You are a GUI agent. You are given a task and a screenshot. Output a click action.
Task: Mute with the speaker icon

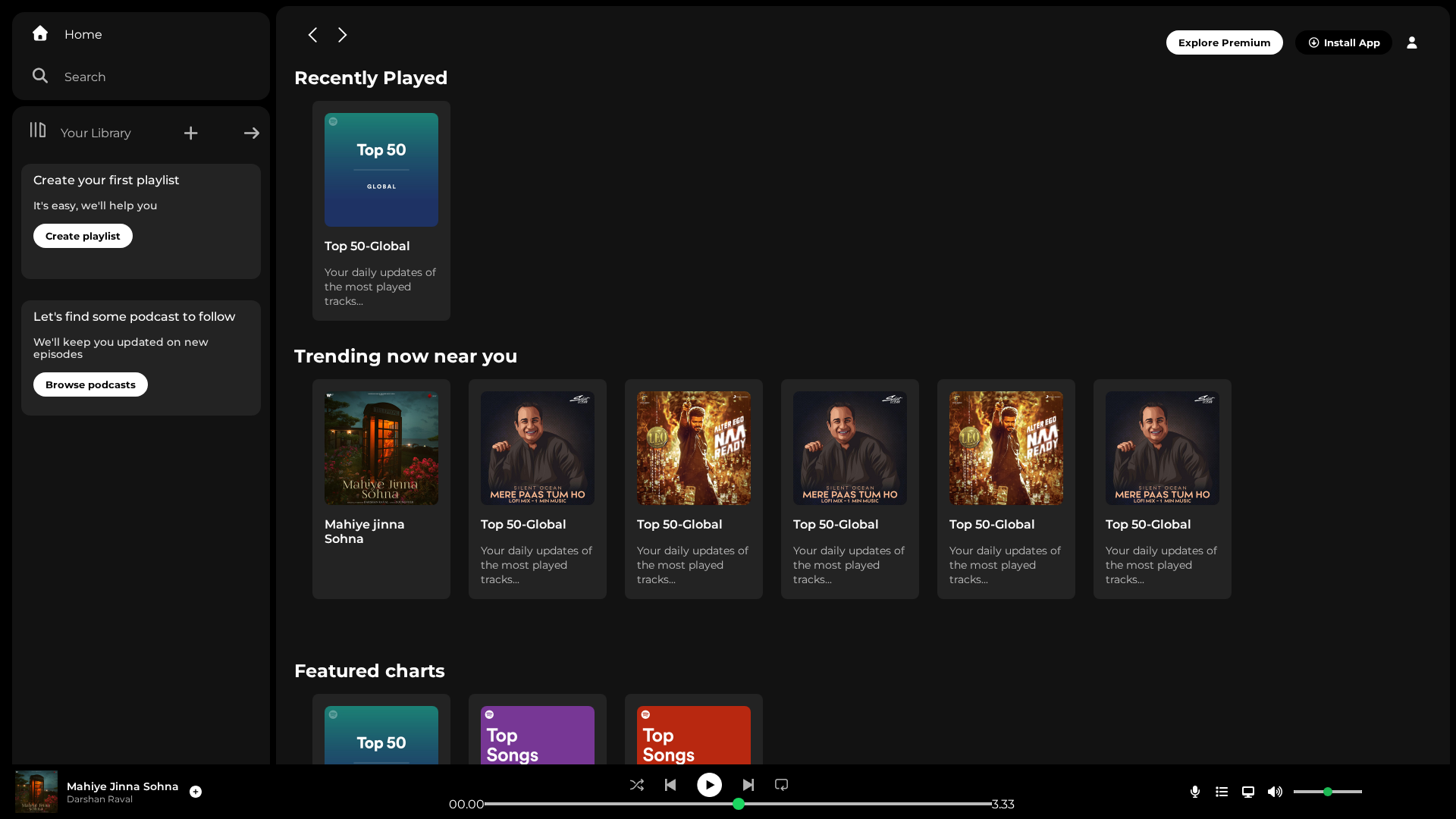1275,792
